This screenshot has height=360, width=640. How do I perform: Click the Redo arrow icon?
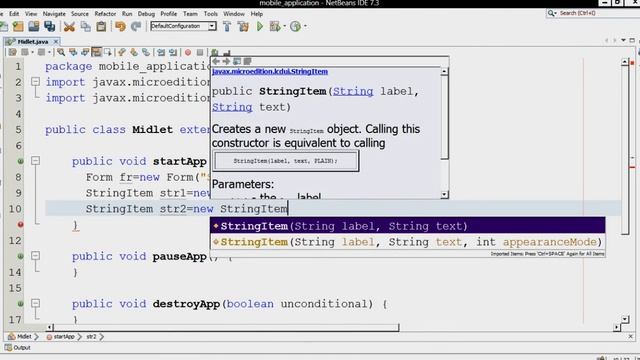tap(136, 27)
